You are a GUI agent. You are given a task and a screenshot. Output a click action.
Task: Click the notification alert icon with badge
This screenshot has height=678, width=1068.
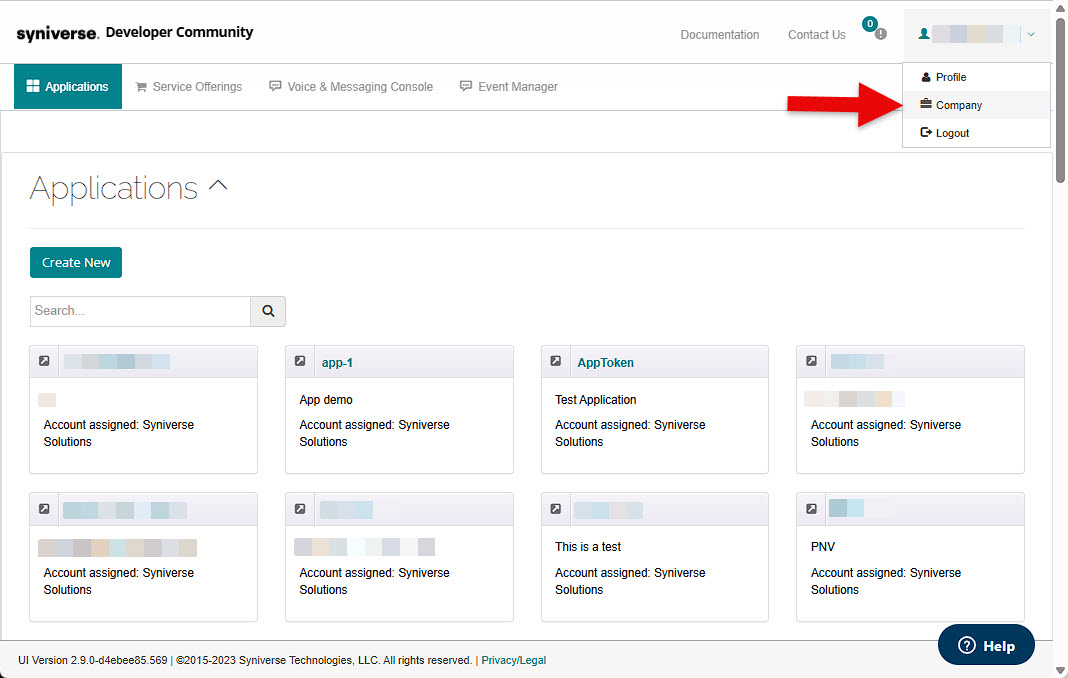(x=877, y=32)
